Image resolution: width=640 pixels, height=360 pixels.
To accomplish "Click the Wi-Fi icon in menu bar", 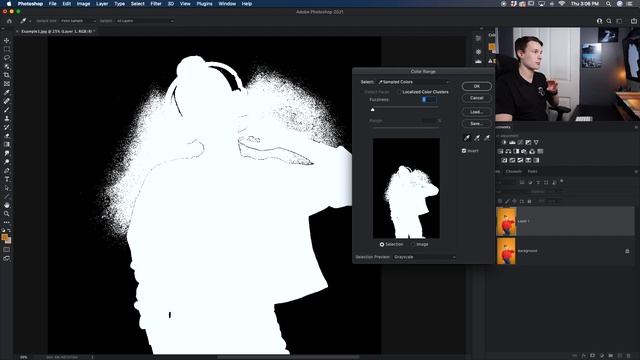I will (562, 4).
